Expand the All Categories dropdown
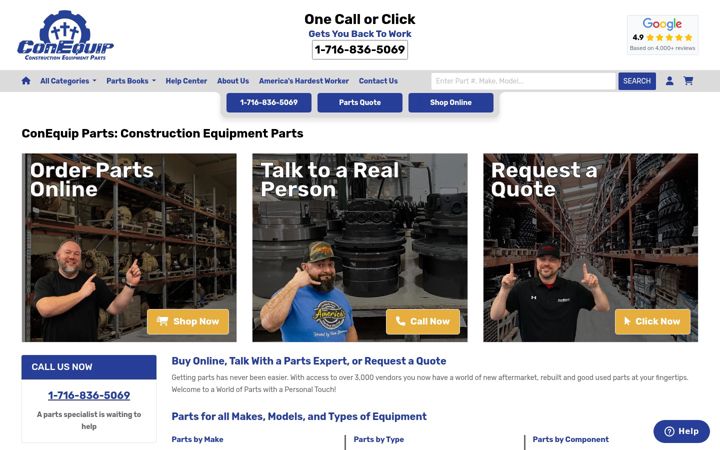 pos(68,81)
